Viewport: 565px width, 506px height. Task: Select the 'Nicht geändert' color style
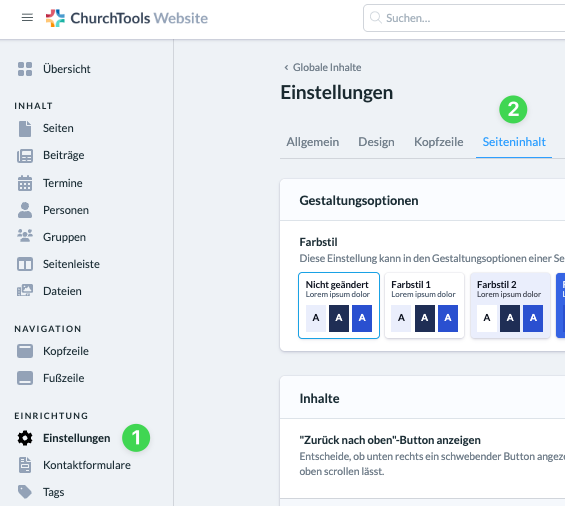(x=339, y=306)
